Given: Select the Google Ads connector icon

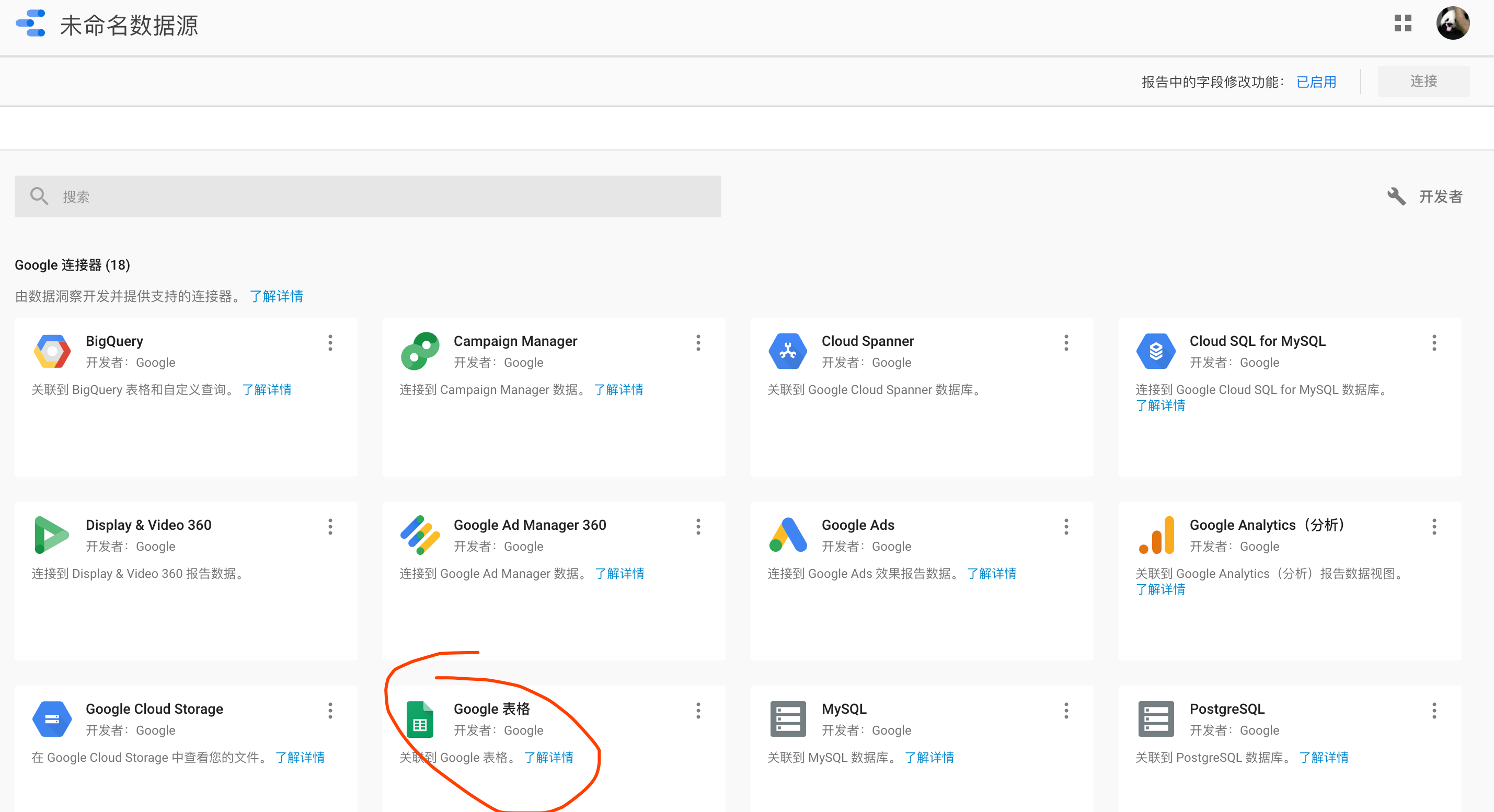Looking at the screenshot, I should pyautogui.click(x=788, y=535).
